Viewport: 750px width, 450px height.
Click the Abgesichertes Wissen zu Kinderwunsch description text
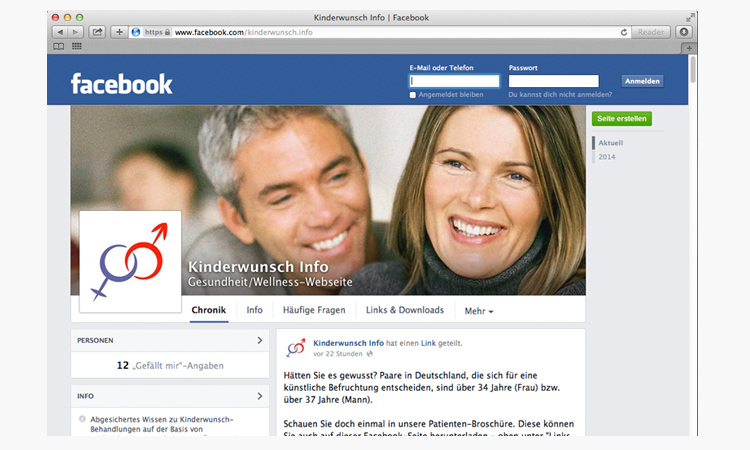point(162,424)
